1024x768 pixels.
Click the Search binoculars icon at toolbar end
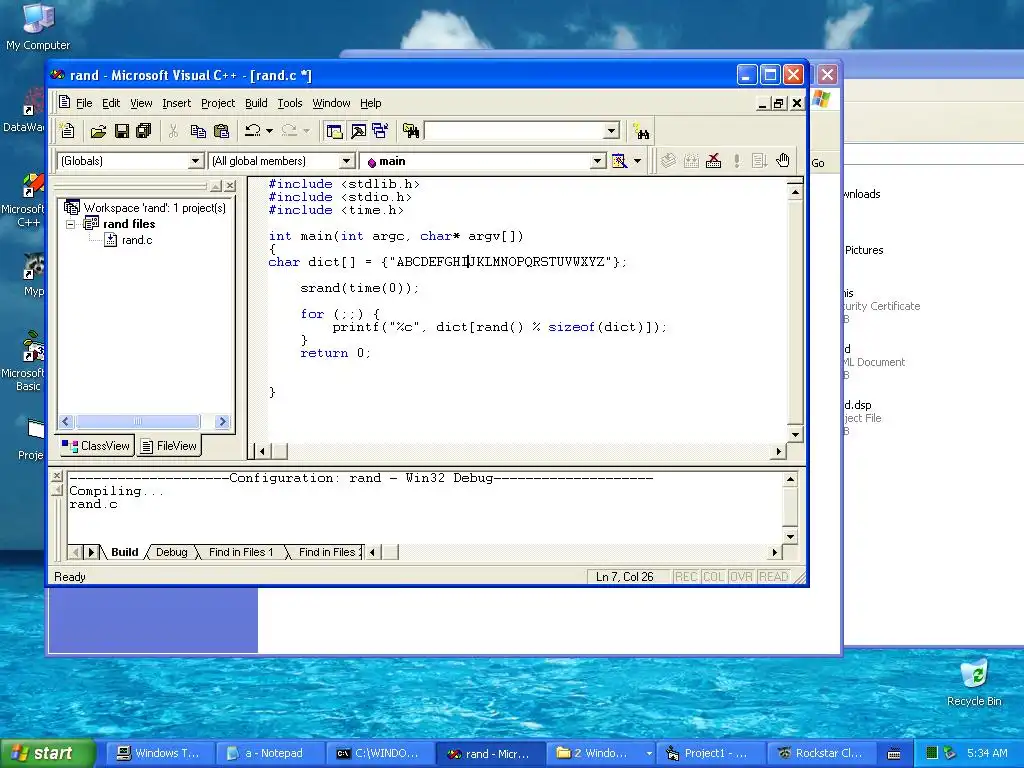tap(641, 132)
